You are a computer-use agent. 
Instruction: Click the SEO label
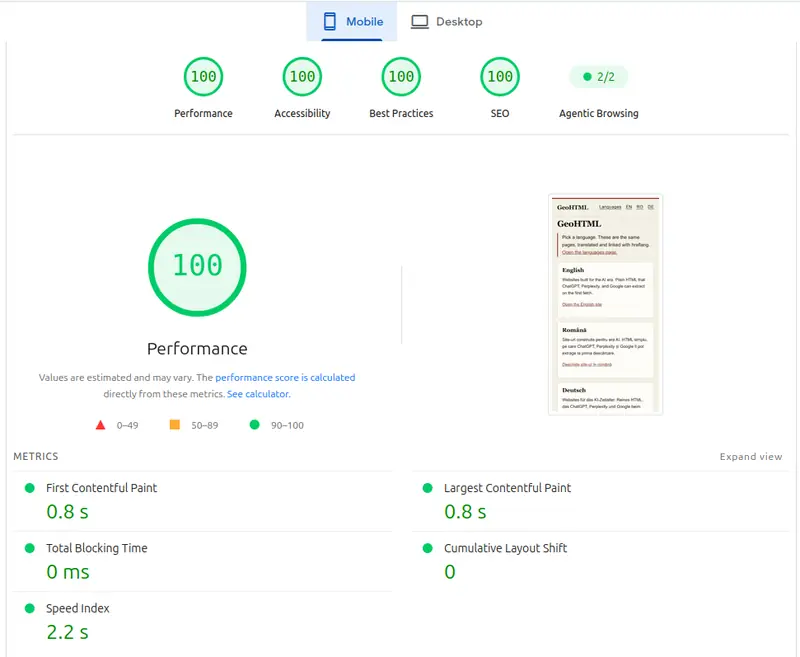500,113
